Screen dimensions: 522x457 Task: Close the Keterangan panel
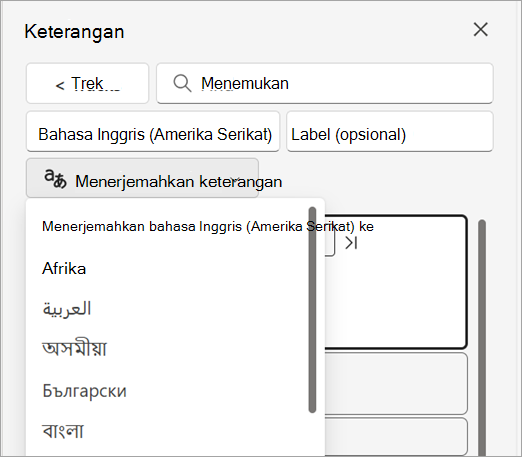pos(481,30)
